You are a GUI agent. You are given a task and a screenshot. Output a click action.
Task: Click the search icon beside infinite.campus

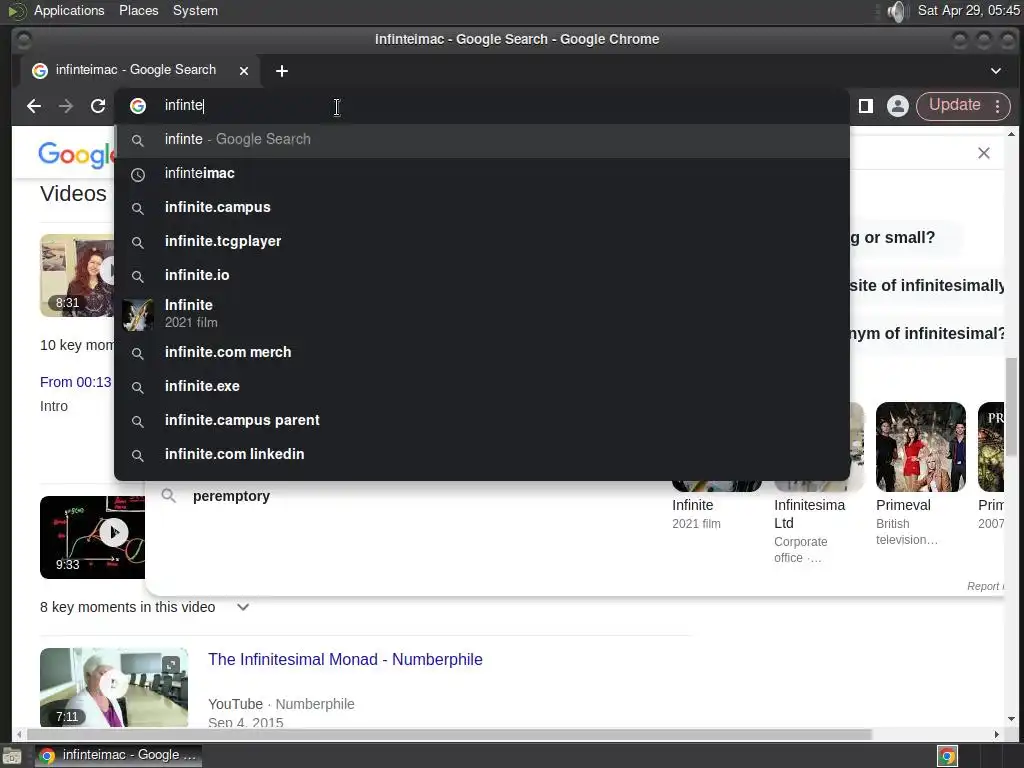[x=138, y=208]
